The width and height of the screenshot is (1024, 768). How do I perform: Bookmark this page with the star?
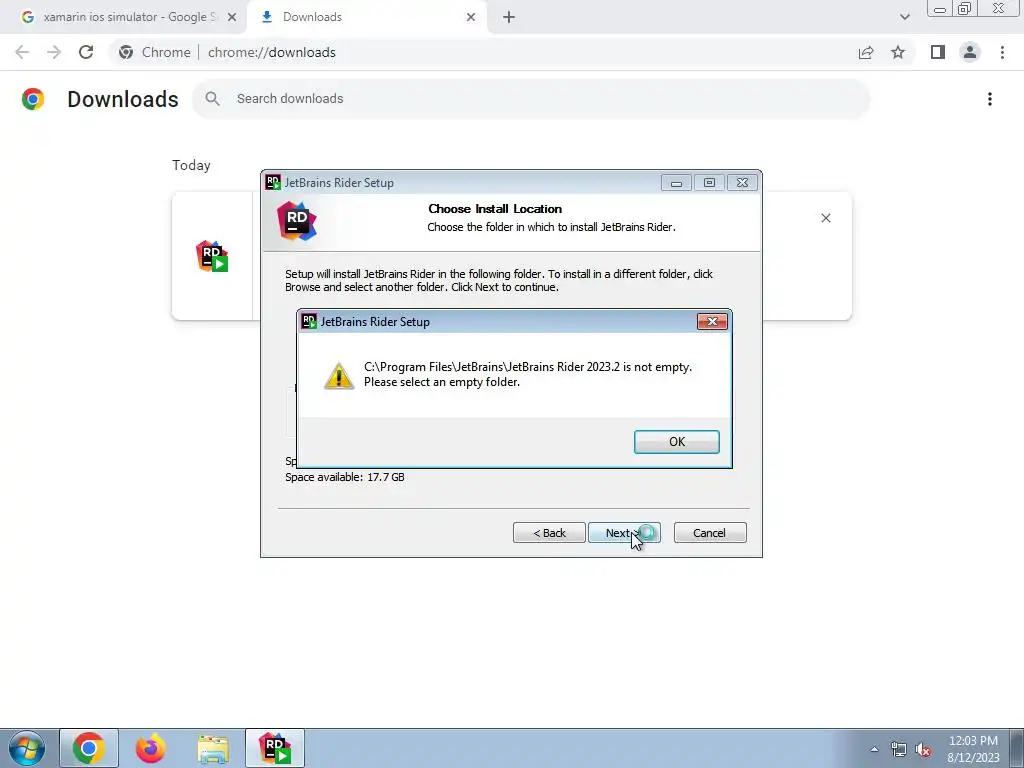[x=898, y=52]
